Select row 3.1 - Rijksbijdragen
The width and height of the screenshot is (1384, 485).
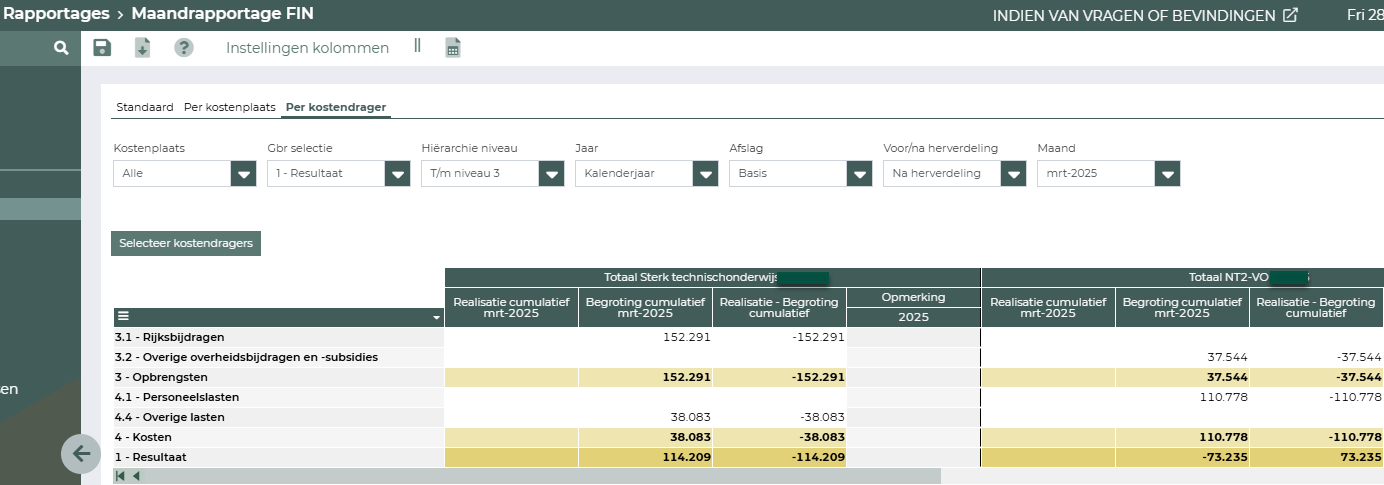pyautogui.click(x=279, y=337)
